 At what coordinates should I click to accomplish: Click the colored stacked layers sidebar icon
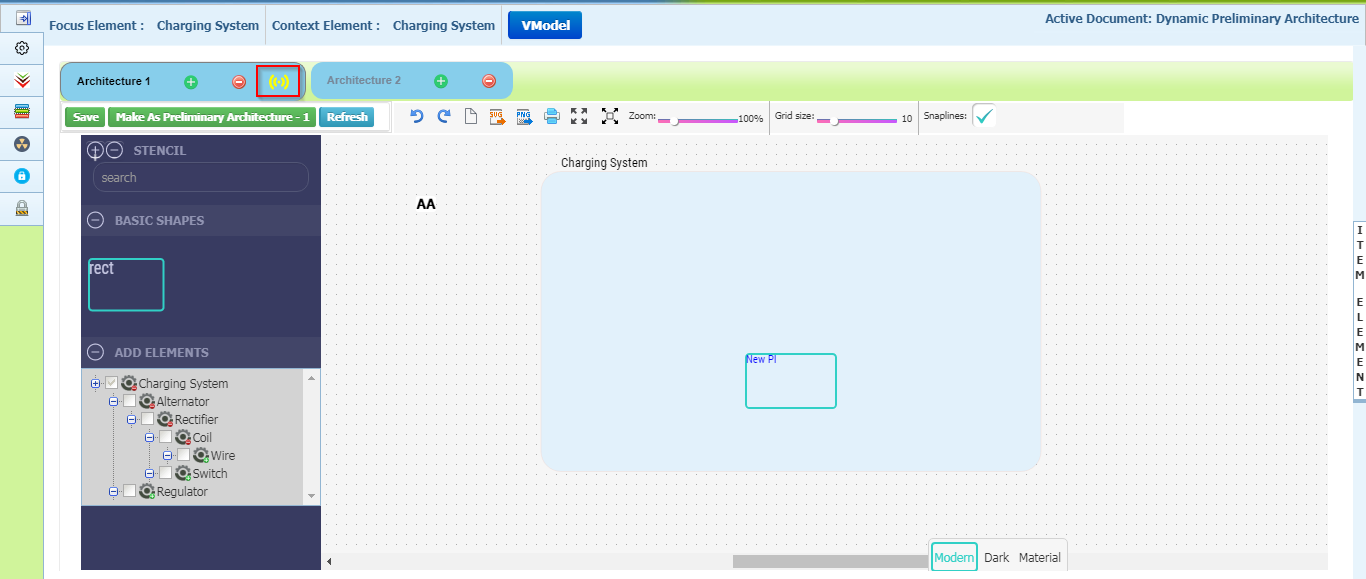22,112
